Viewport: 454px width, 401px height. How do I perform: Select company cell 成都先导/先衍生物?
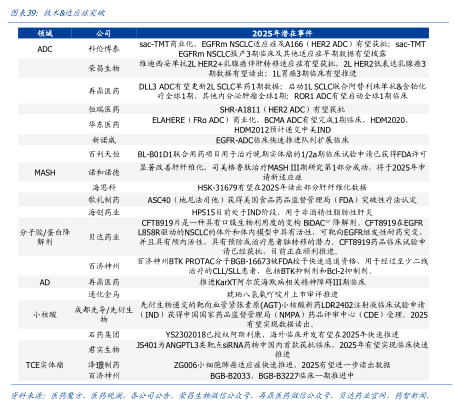tap(104, 314)
